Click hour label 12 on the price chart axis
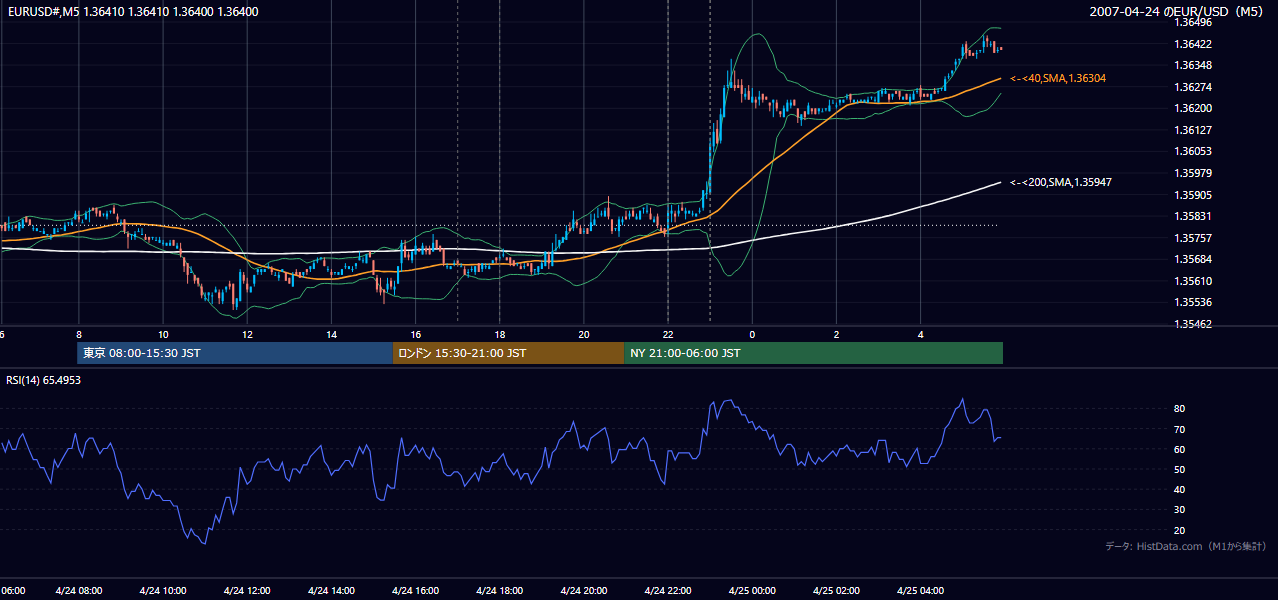The image size is (1278, 600). pyautogui.click(x=247, y=335)
